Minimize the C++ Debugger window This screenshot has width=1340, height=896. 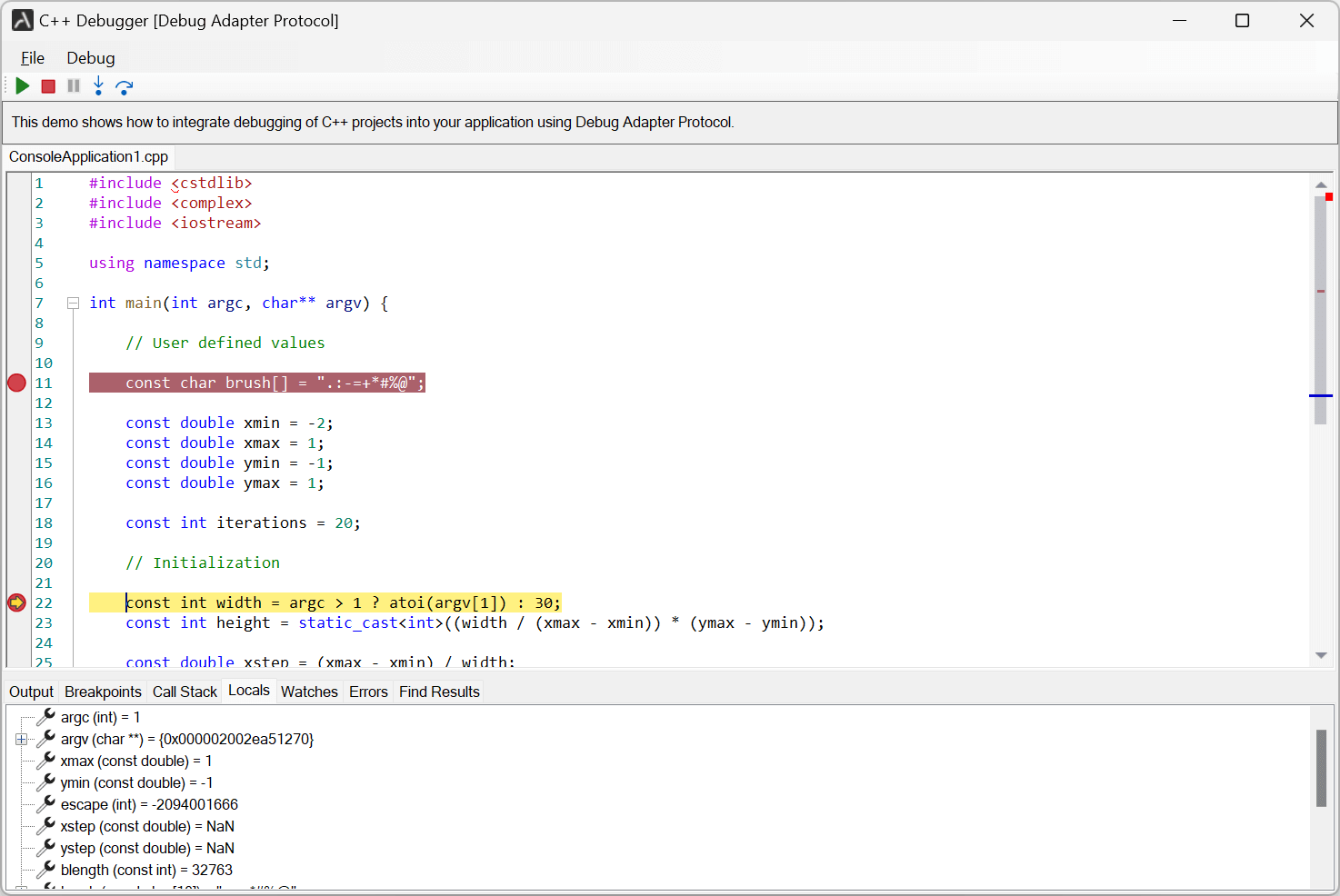point(1180,20)
